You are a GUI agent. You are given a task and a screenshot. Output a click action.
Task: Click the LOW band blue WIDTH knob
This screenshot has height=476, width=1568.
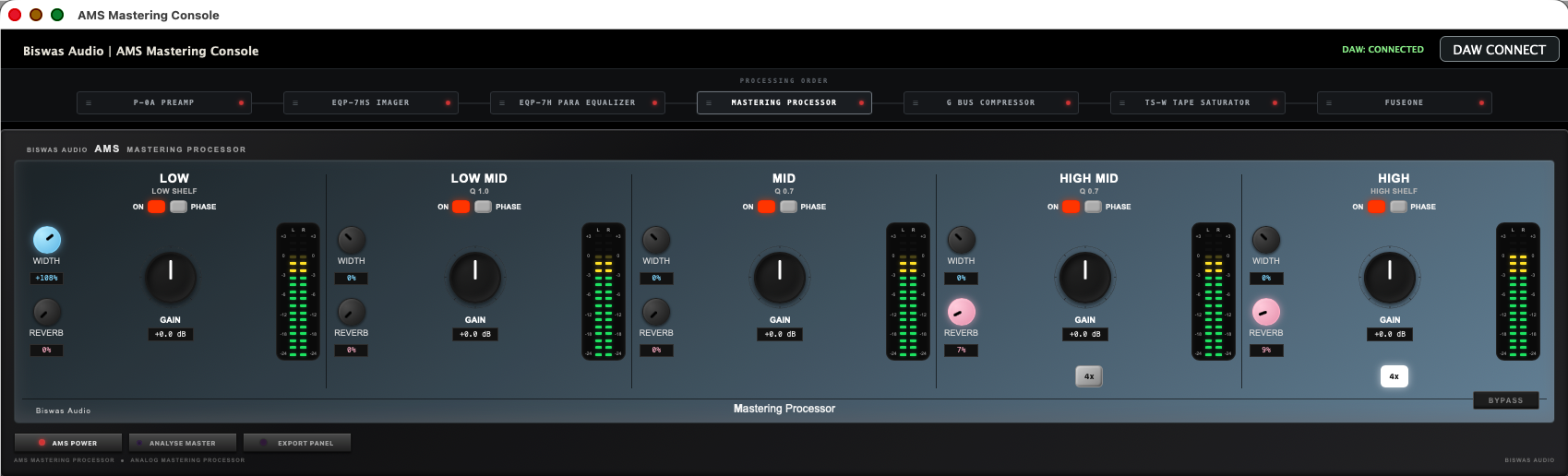click(x=47, y=240)
